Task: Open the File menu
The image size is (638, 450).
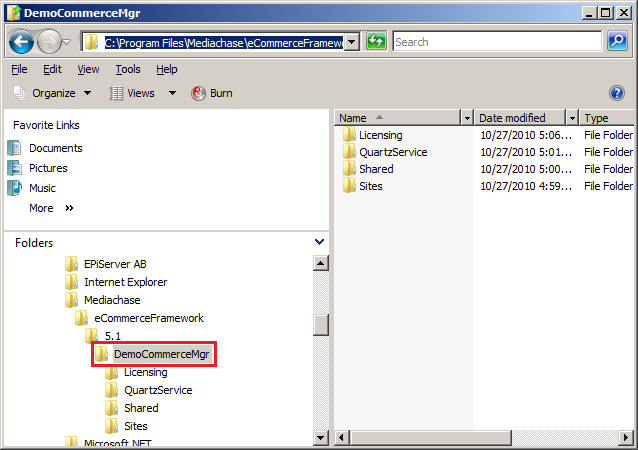Action: (19, 69)
